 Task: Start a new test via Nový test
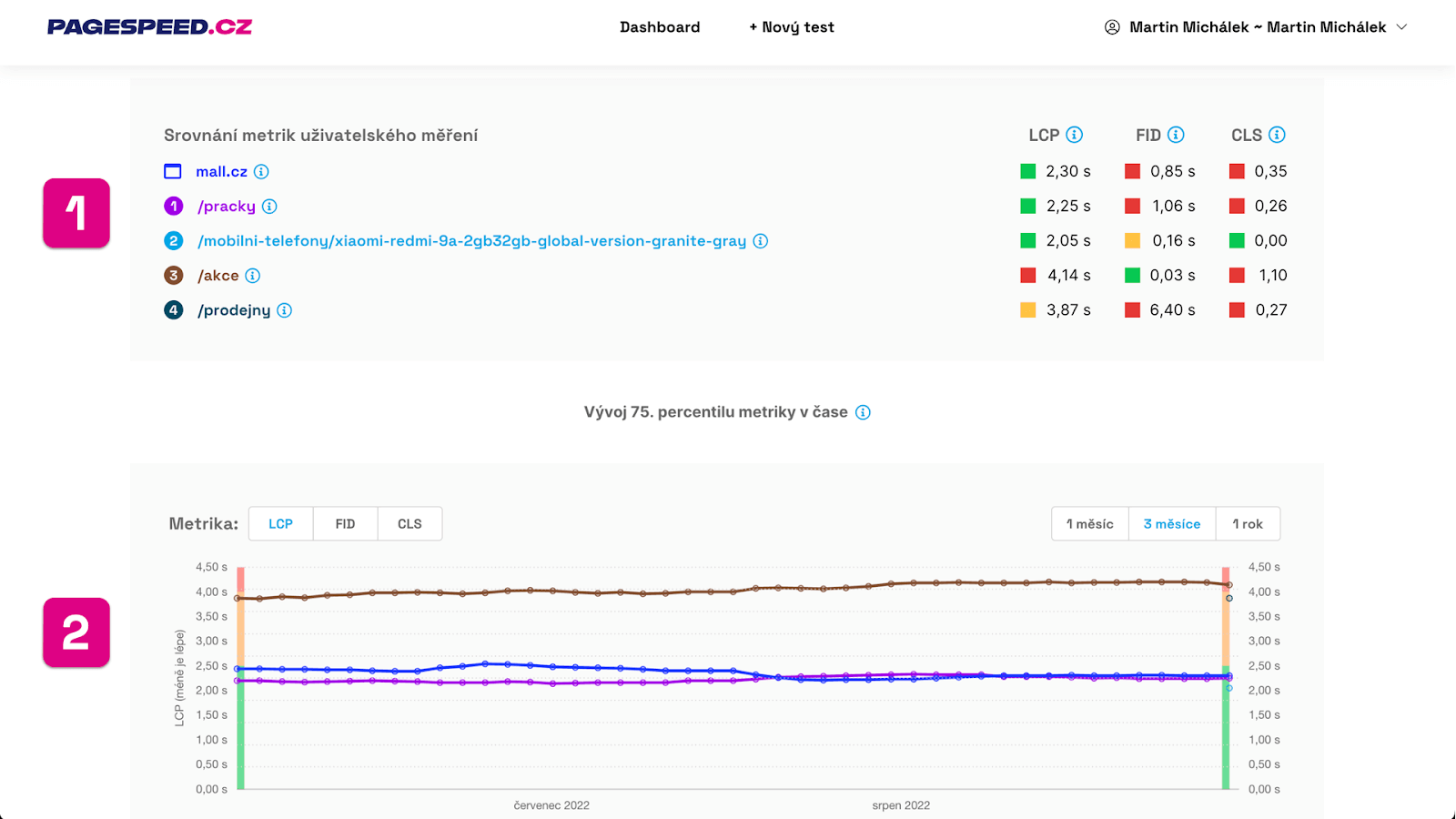tap(791, 26)
